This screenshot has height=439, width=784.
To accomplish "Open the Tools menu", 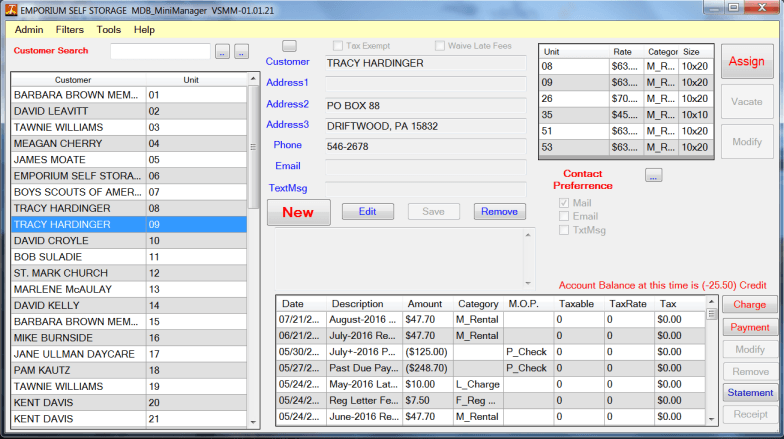I will tap(108, 30).
